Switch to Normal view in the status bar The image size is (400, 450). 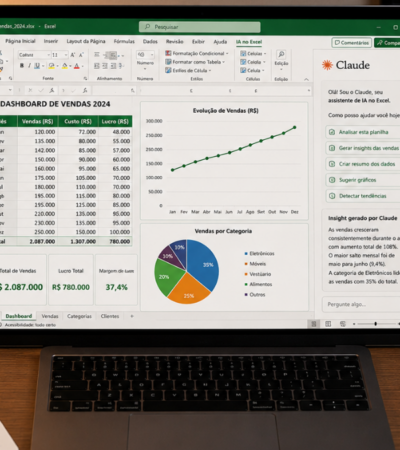[314, 324]
